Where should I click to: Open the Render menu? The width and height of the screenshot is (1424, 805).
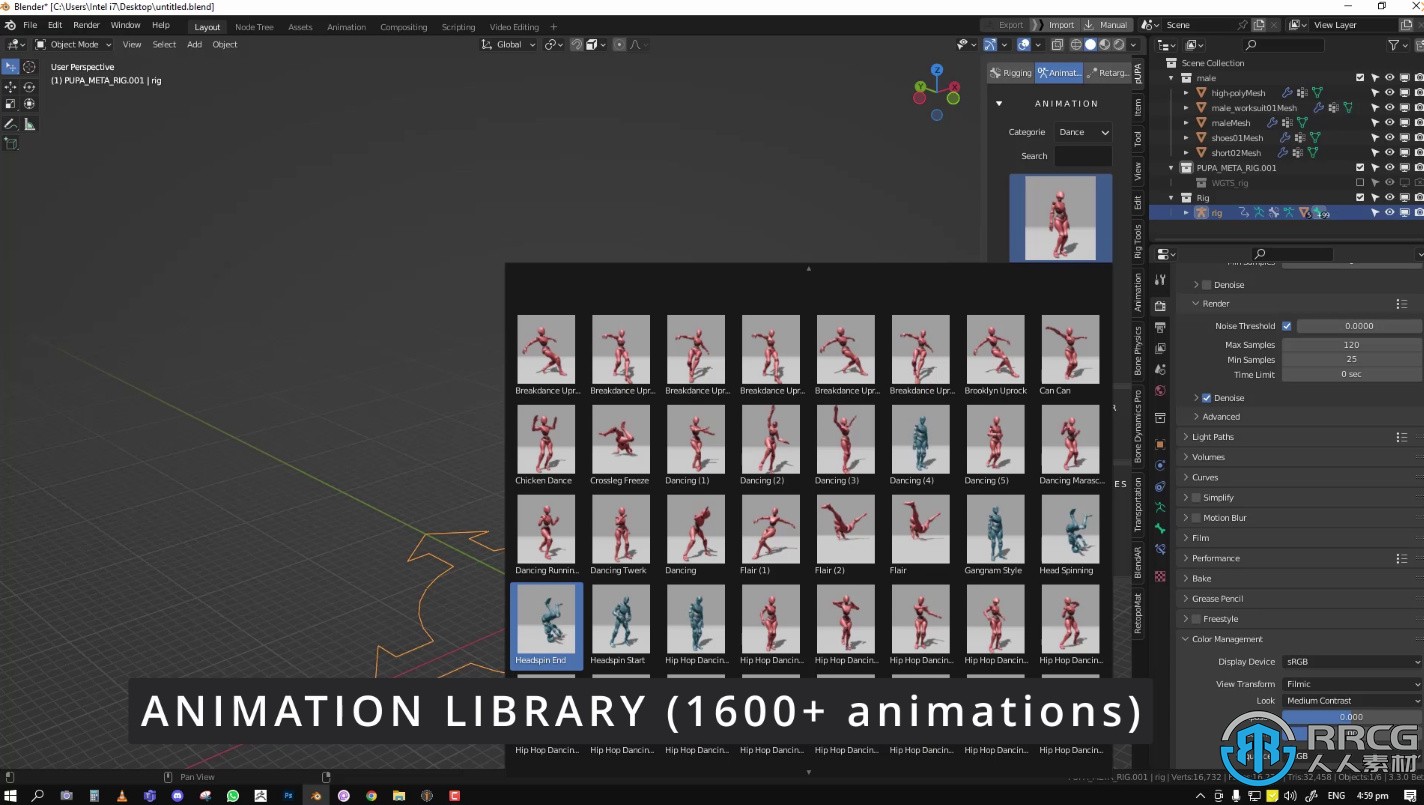87,25
